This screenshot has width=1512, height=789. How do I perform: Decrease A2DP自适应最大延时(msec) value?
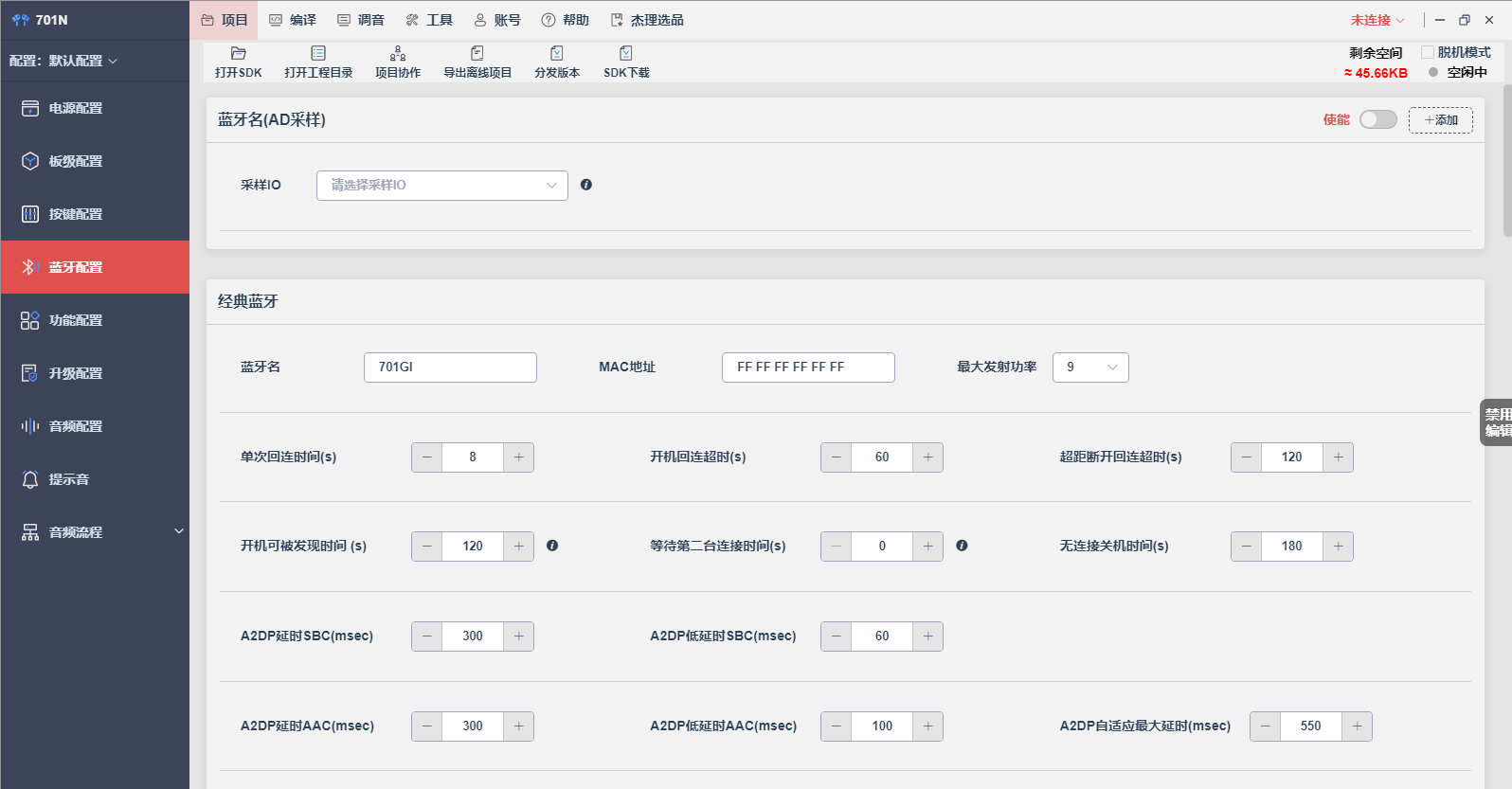(1266, 726)
